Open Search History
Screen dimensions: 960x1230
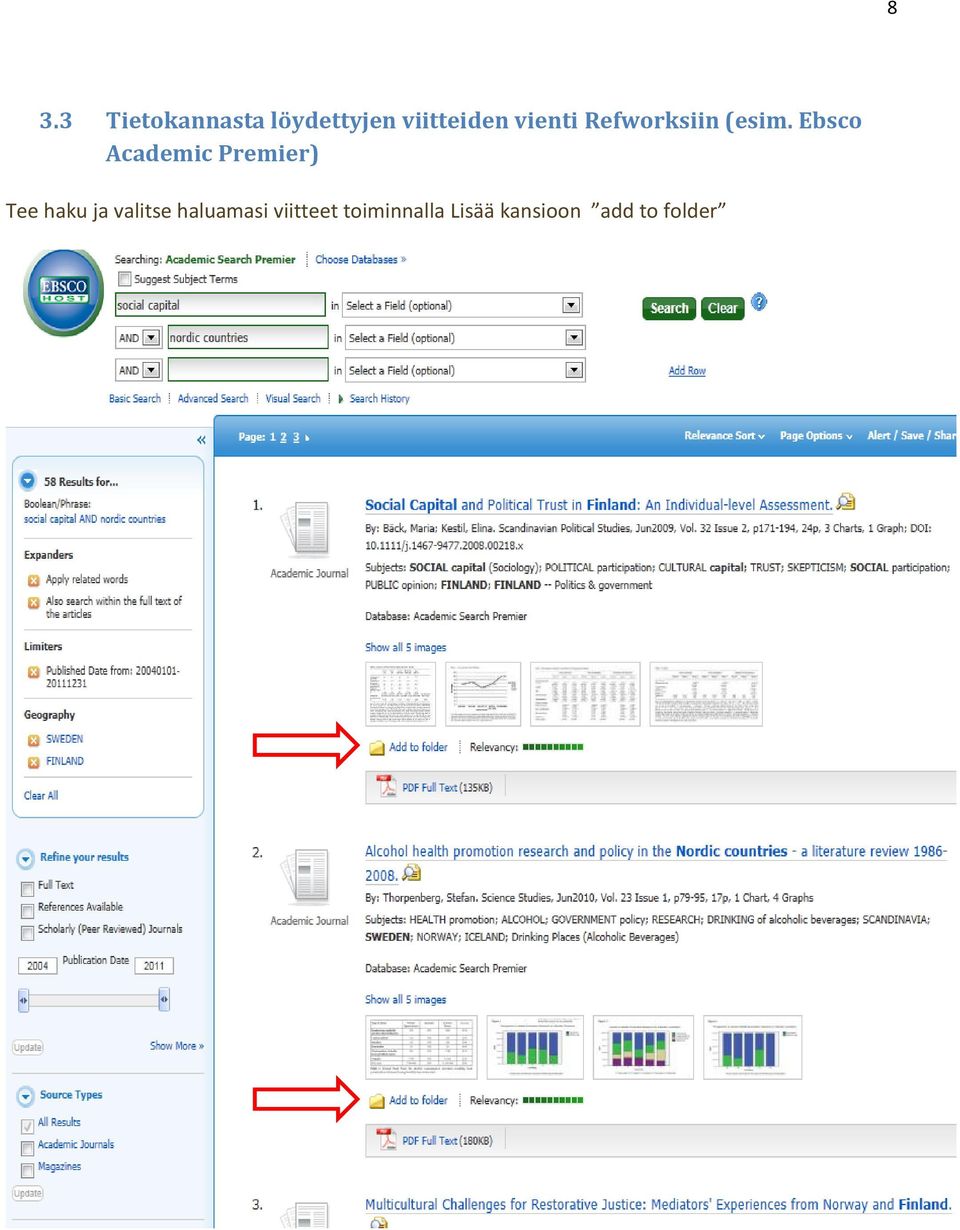(379, 398)
